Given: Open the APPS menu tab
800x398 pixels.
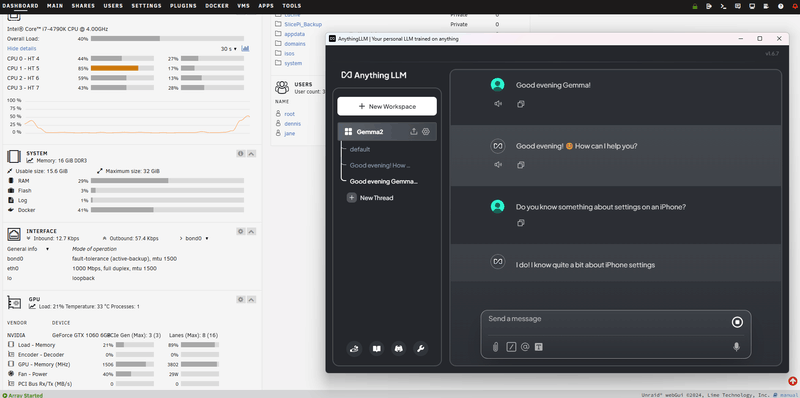Looking at the screenshot, I should (x=266, y=6).
